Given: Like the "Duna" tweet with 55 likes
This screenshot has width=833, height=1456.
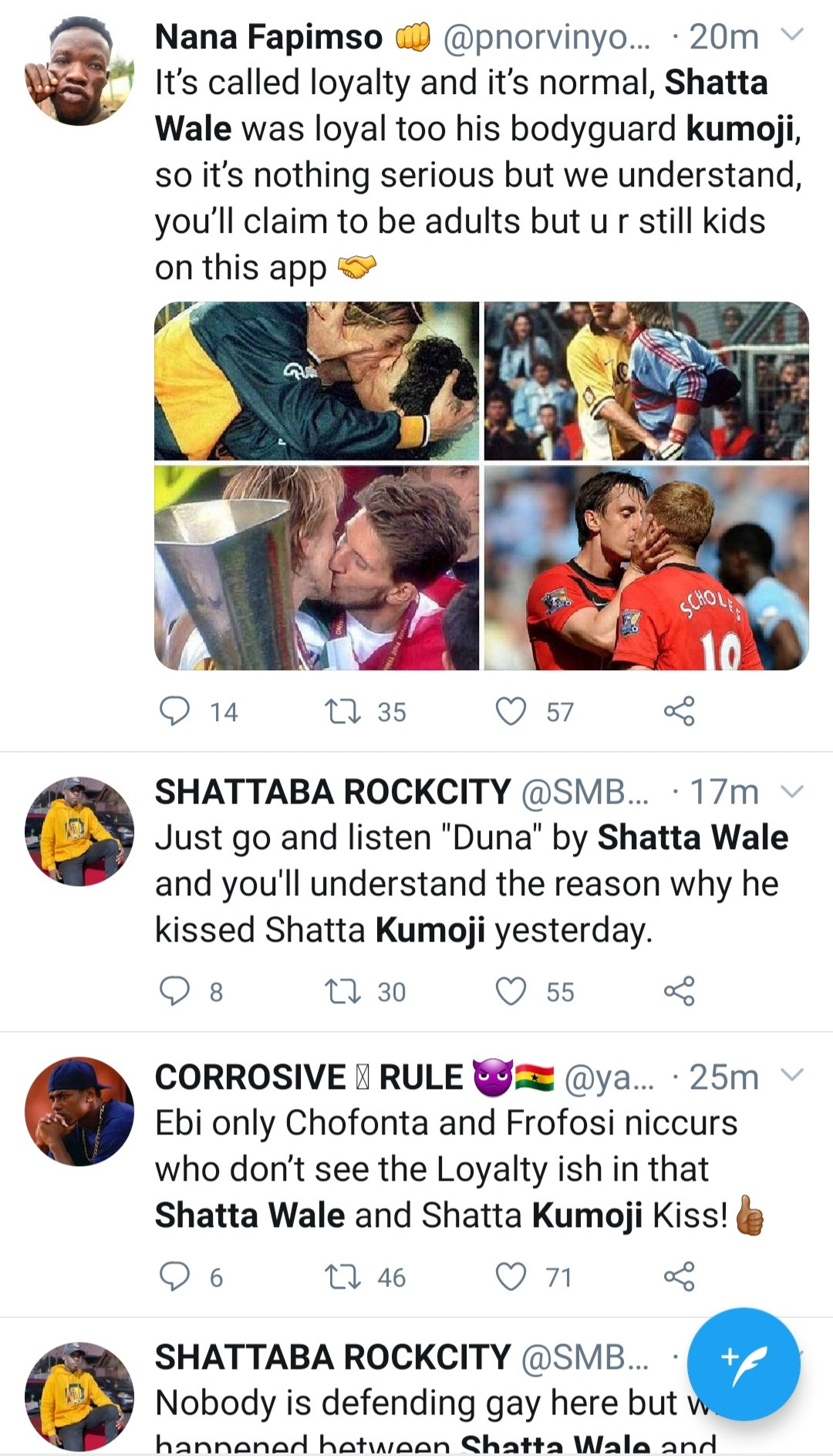Looking at the screenshot, I should pos(511,991).
